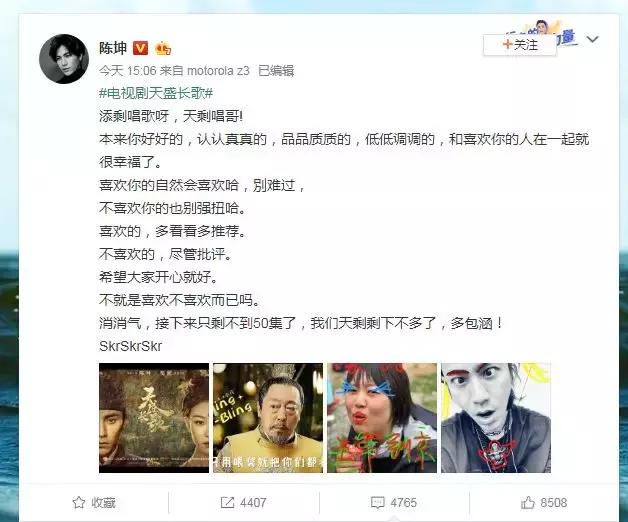View the third image with blue eyebrows

tap(382, 418)
